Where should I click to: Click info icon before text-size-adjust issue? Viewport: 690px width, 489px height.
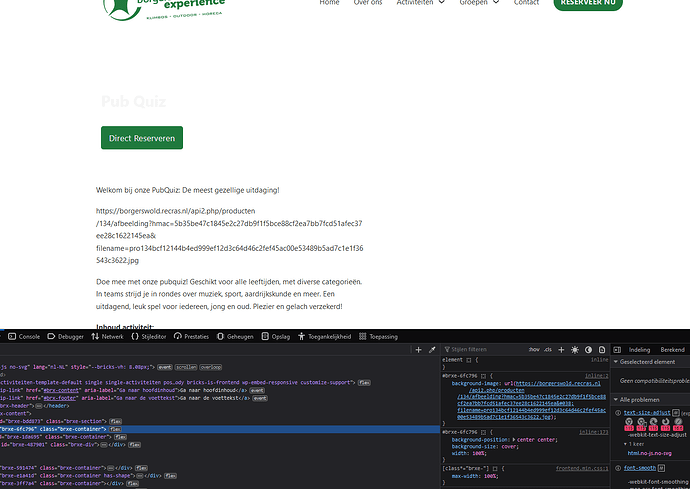pyautogui.click(x=618, y=413)
